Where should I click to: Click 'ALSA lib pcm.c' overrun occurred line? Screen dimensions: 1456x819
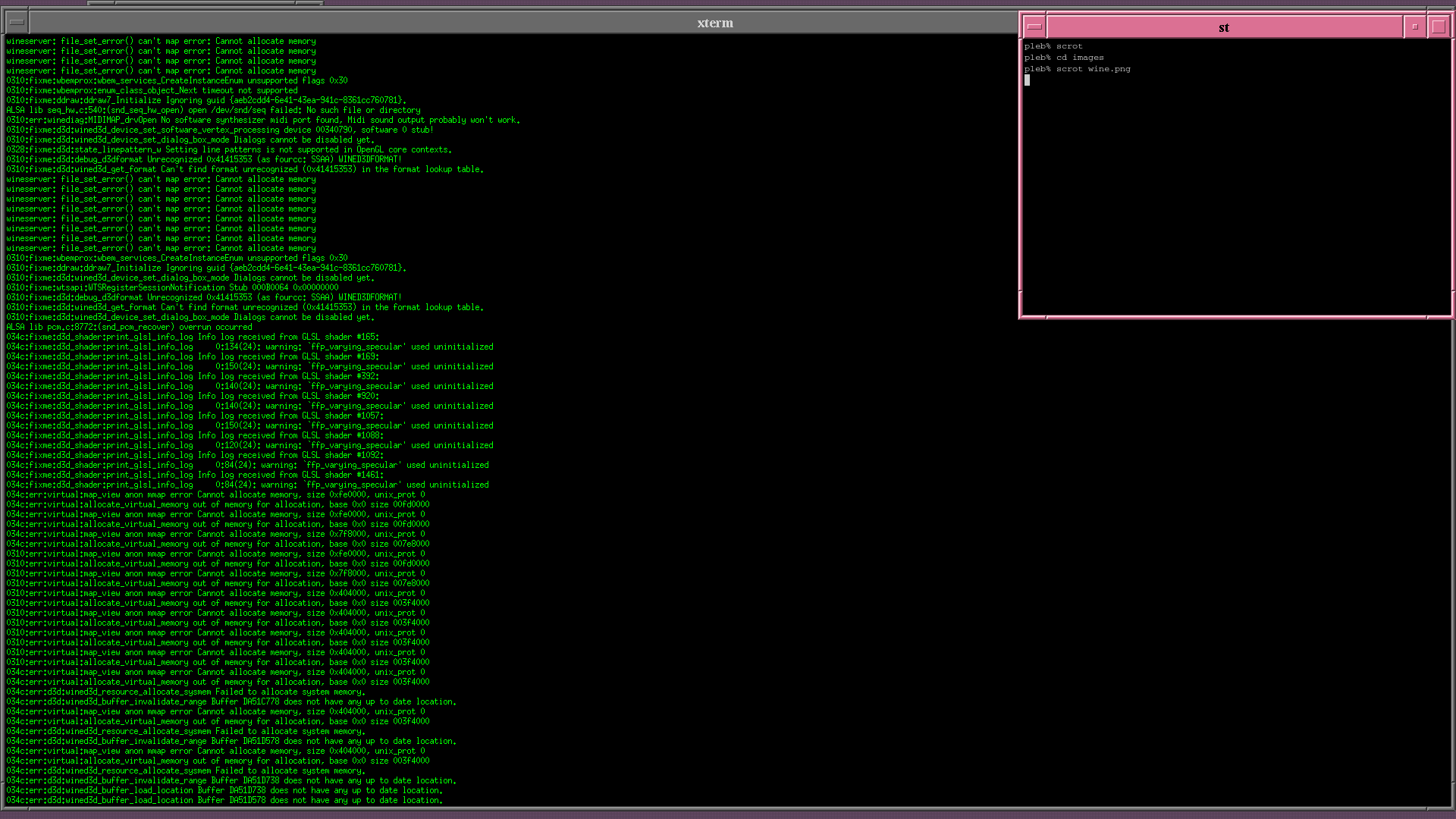[129, 327]
